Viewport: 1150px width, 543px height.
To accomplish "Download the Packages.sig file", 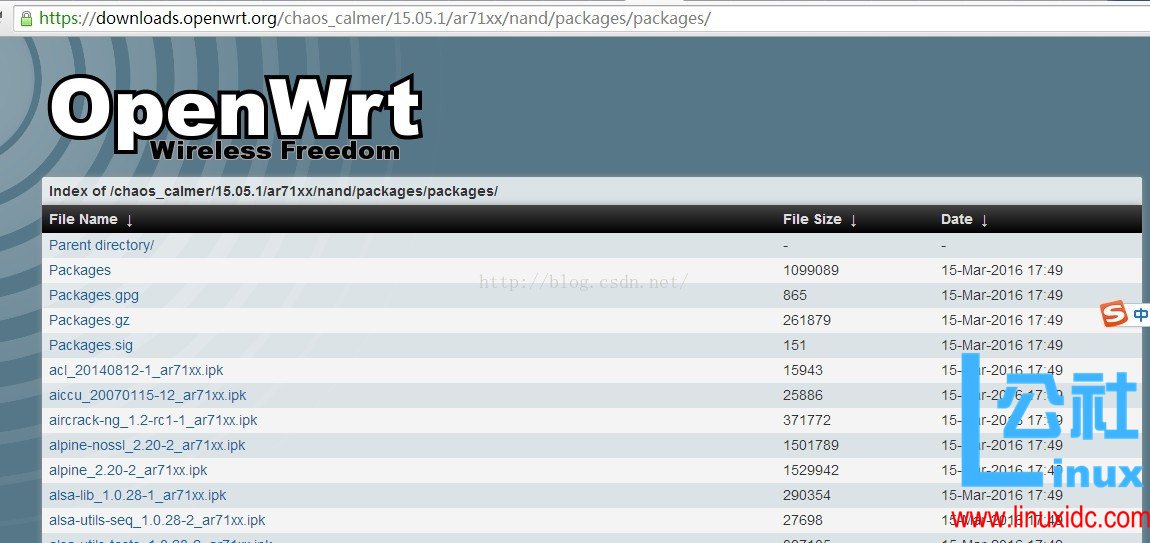I will (91, 345).
